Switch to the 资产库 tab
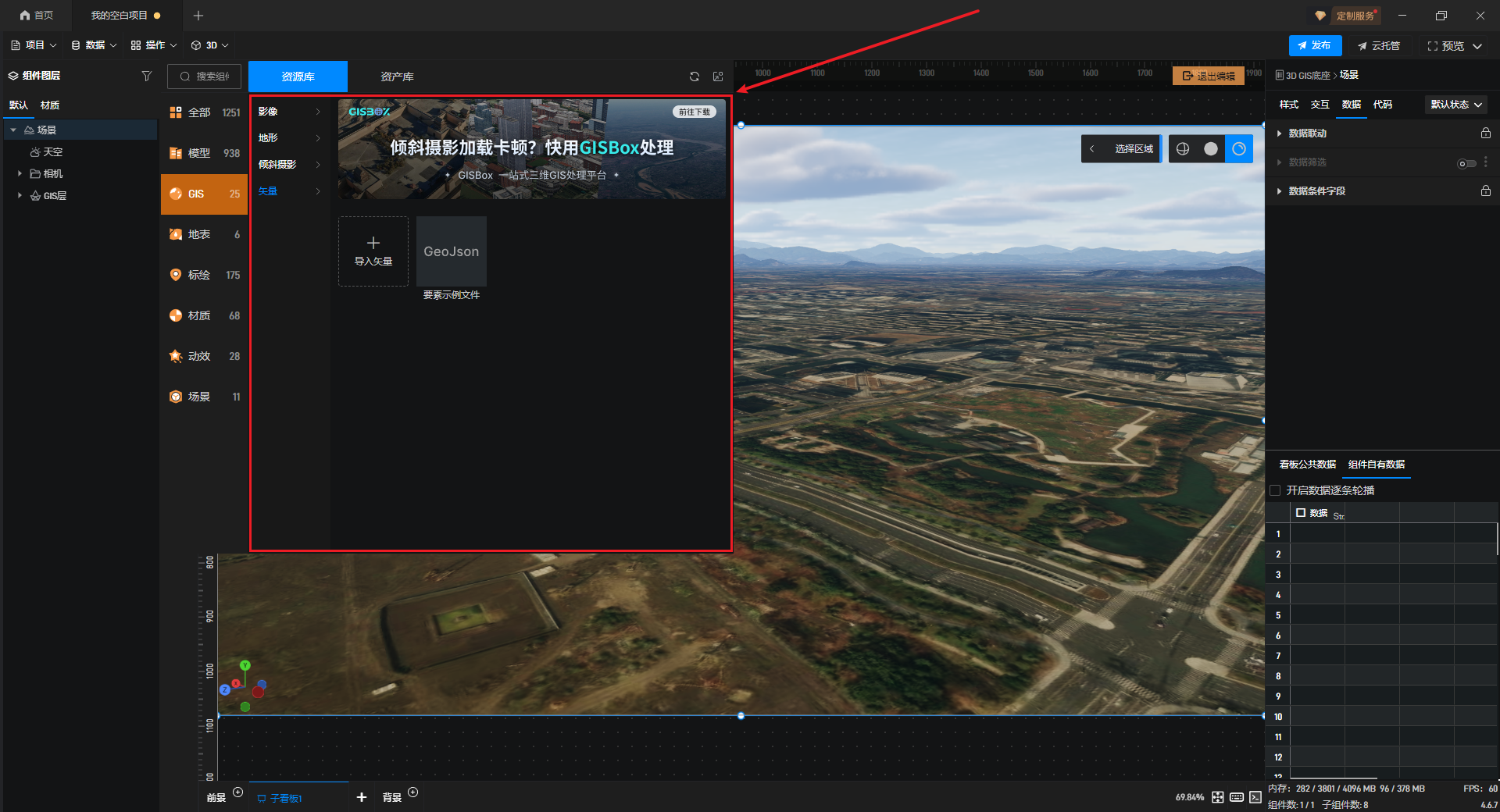Screen dimensions: 1500x812 [x=397, y=77]
